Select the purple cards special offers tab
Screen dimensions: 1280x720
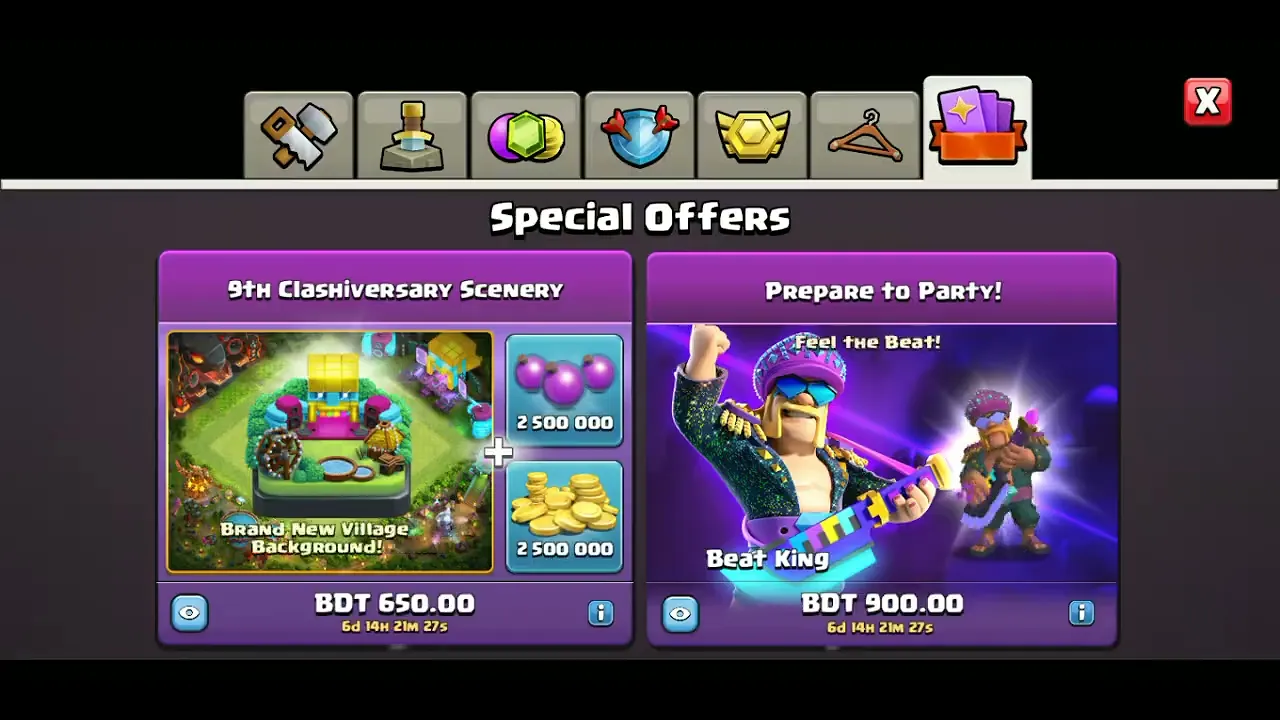point(977,129)
